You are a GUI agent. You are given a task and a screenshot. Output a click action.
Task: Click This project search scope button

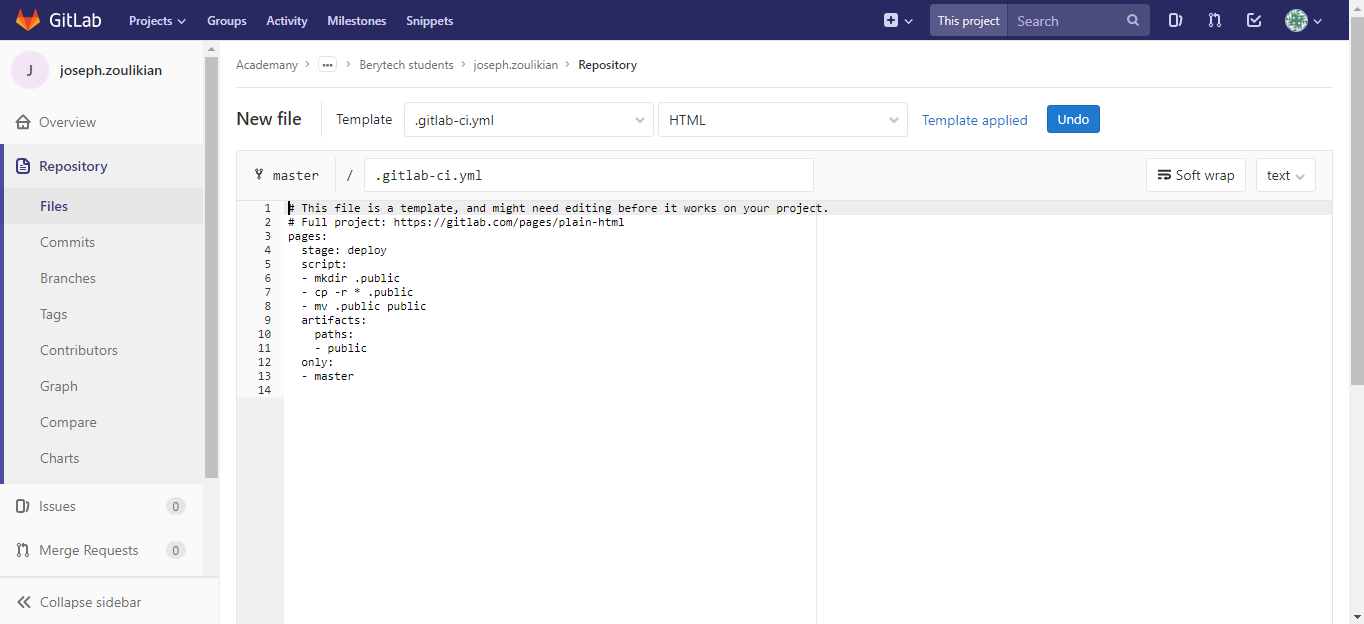click(x=968, y=20)
